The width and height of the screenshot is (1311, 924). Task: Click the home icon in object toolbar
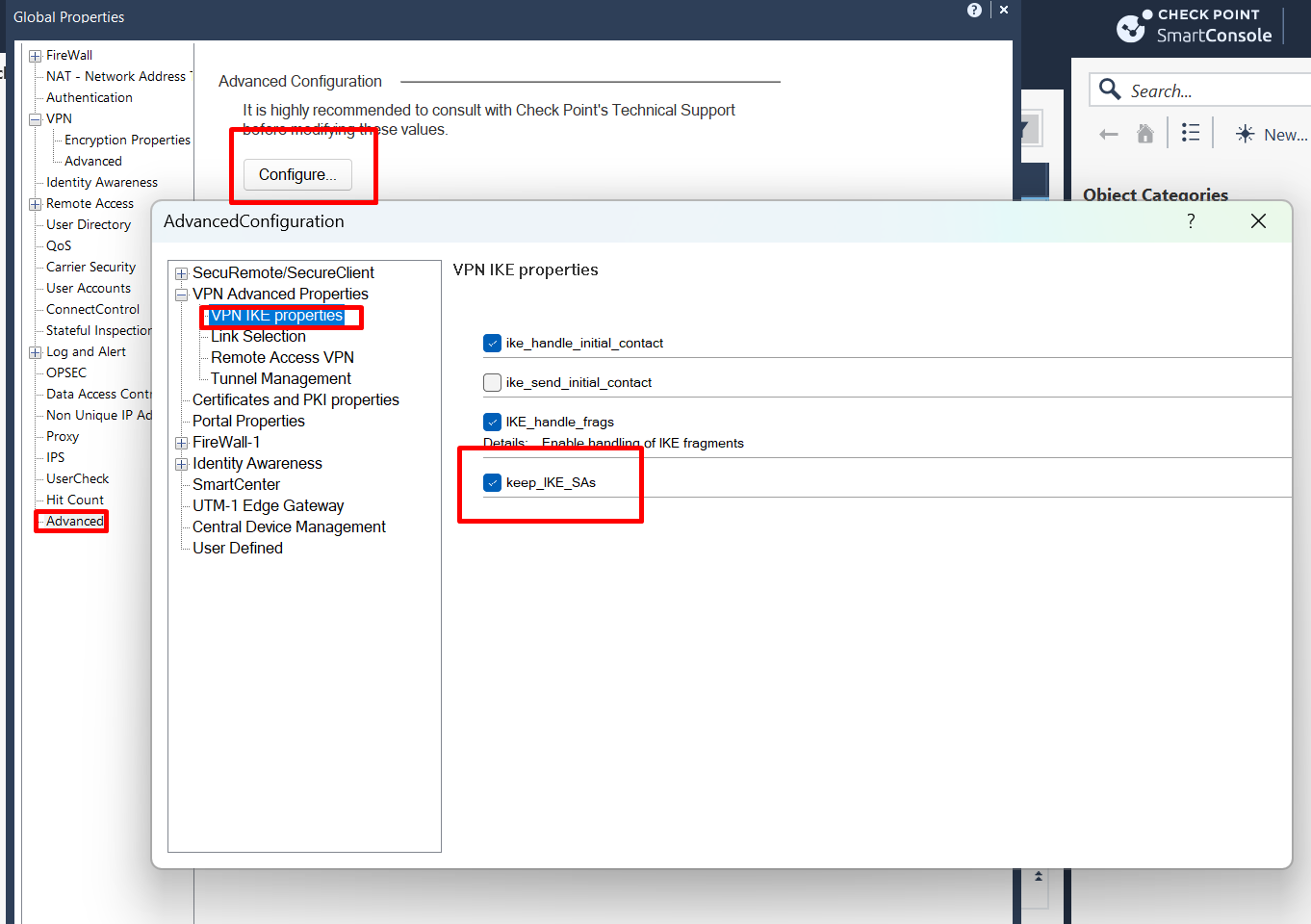[1144, 134]
